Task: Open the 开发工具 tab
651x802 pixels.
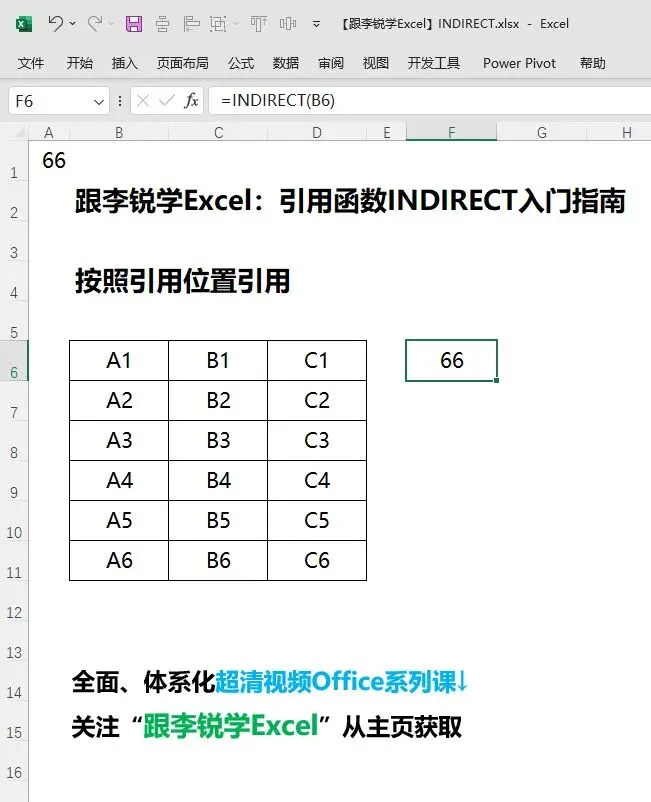Action: pos(434,63)
